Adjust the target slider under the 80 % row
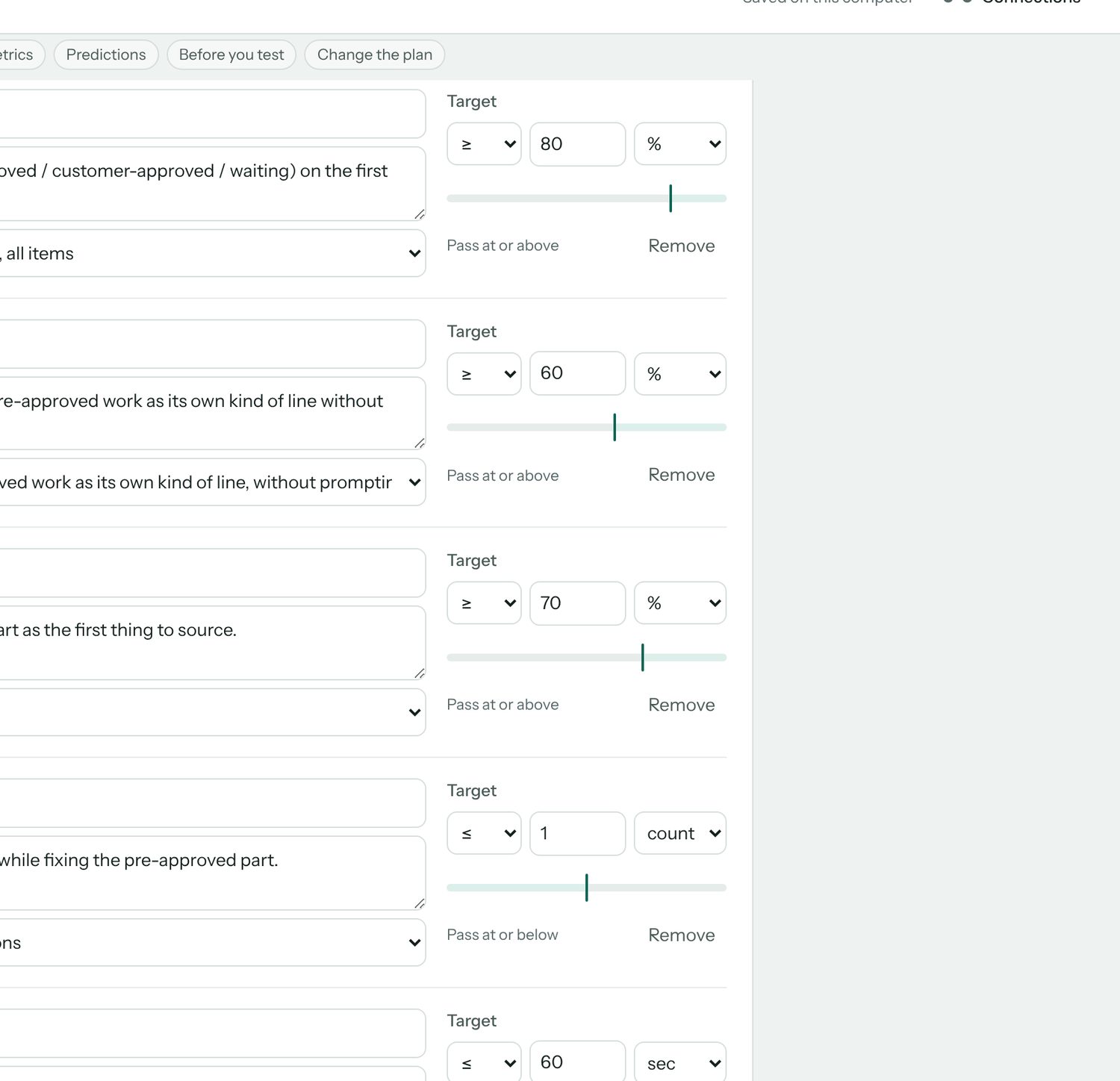Viewport: 1120px width, 1081px height. pyautogui.click(x=587, y=199)
